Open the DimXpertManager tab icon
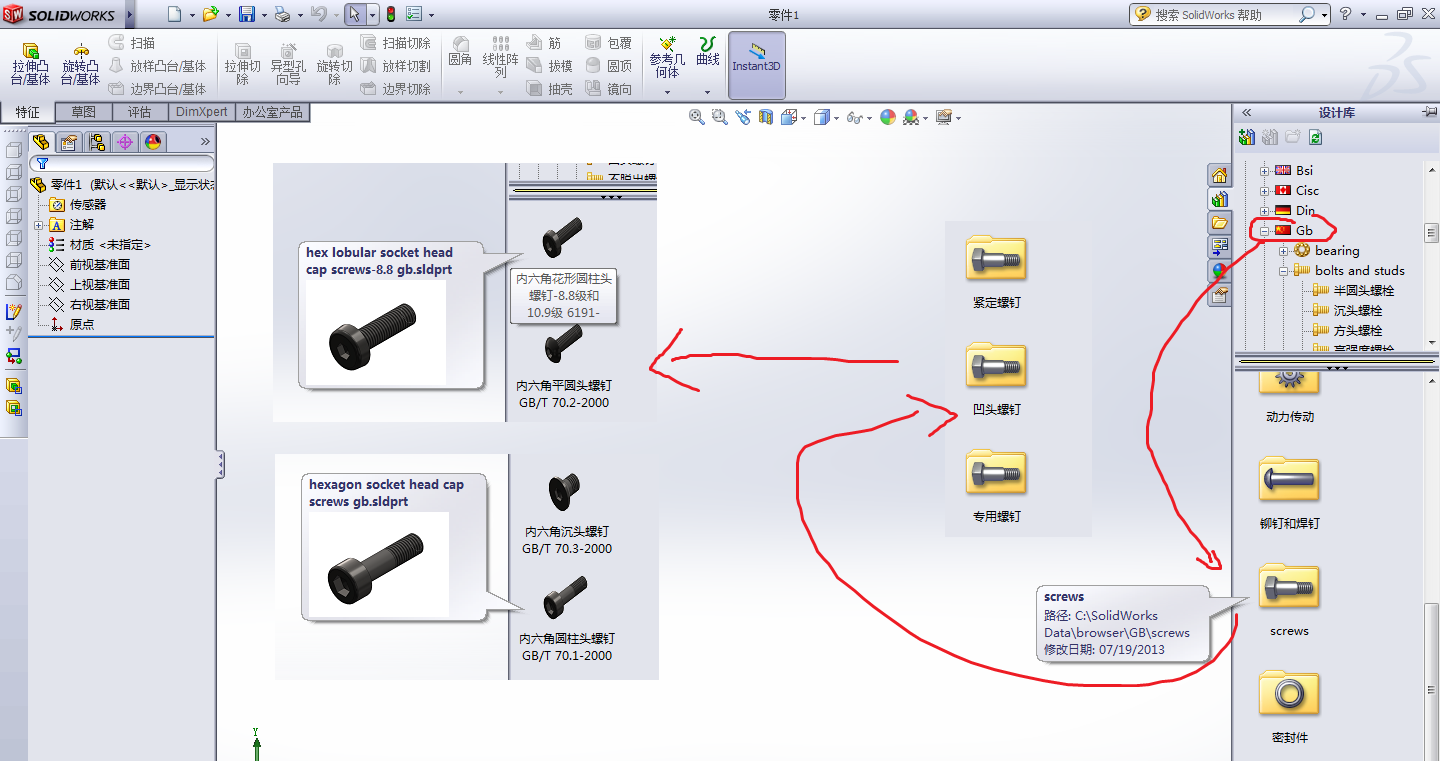This screenshot has height=761, width=1440. [125, 142]
